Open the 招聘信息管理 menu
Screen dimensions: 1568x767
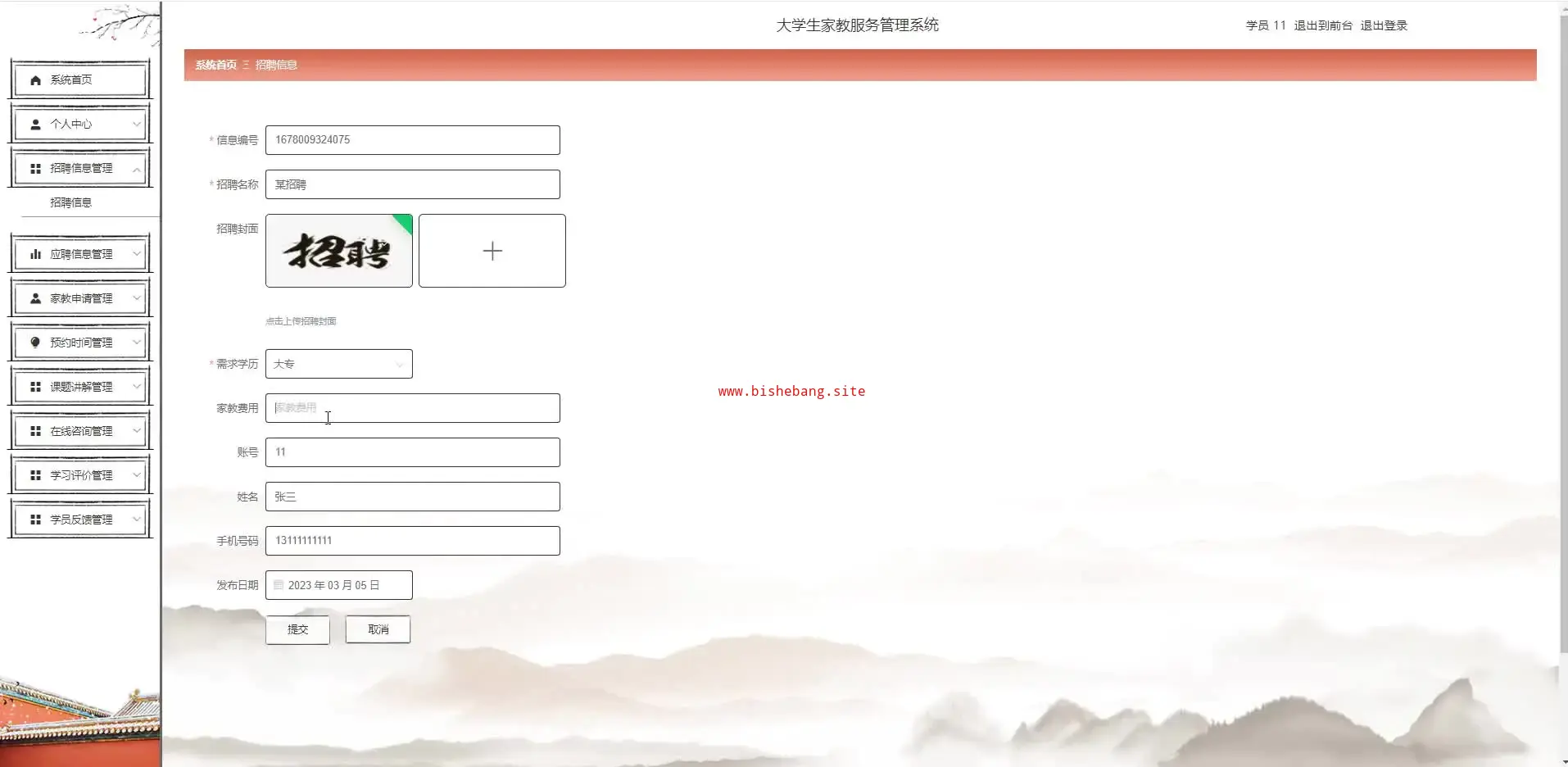coord(80,169)
